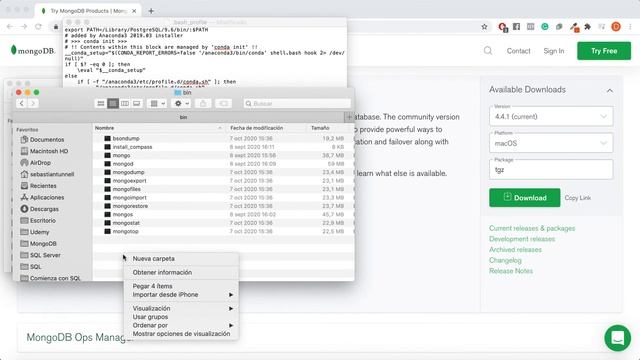Open the Platform macOS dropdown
640x360 pixels.
551,143
